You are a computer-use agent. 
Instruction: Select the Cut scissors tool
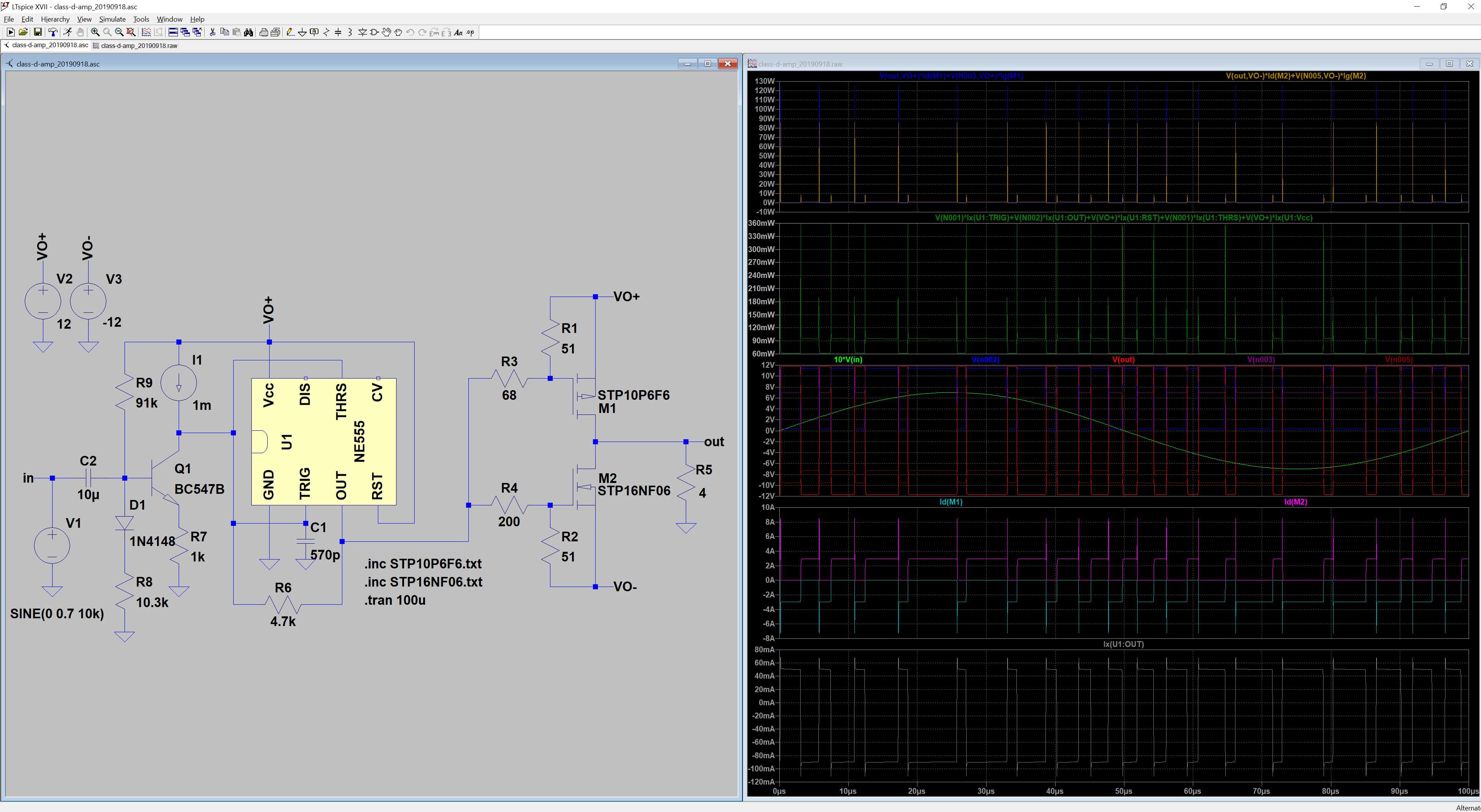point(212,32)
